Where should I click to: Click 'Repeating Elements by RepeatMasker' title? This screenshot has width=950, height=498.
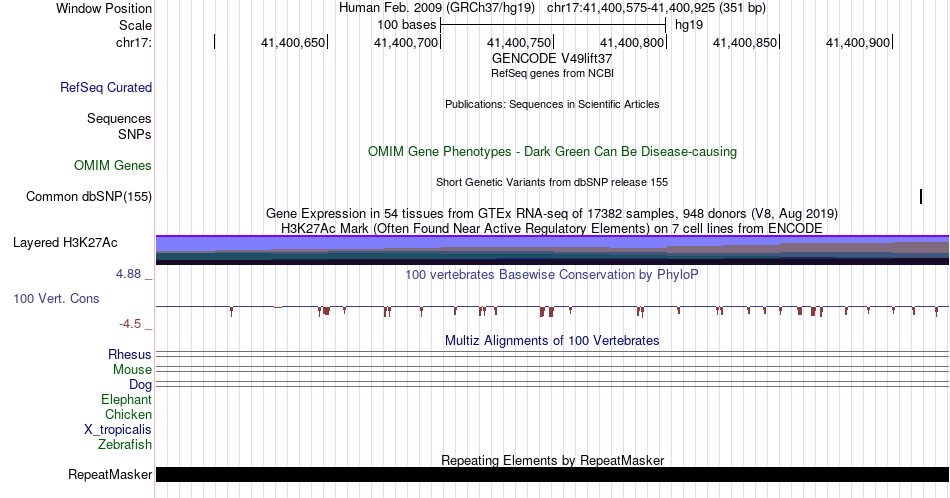[552, 460]
